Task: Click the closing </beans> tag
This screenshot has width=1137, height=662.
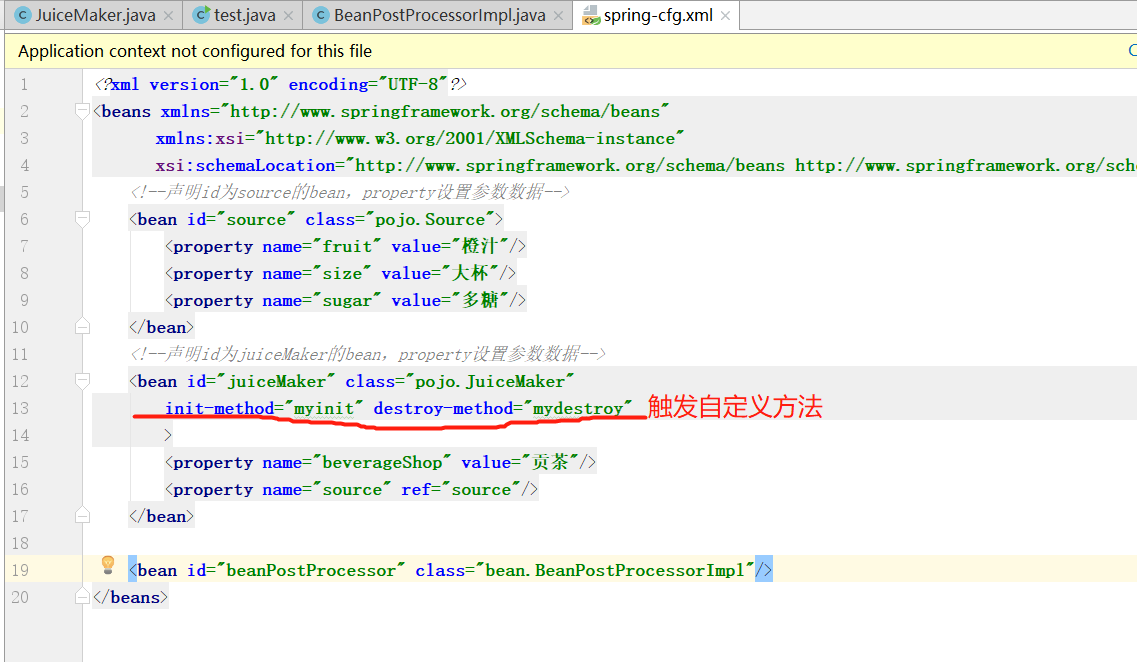Action: tap(131, 597)
